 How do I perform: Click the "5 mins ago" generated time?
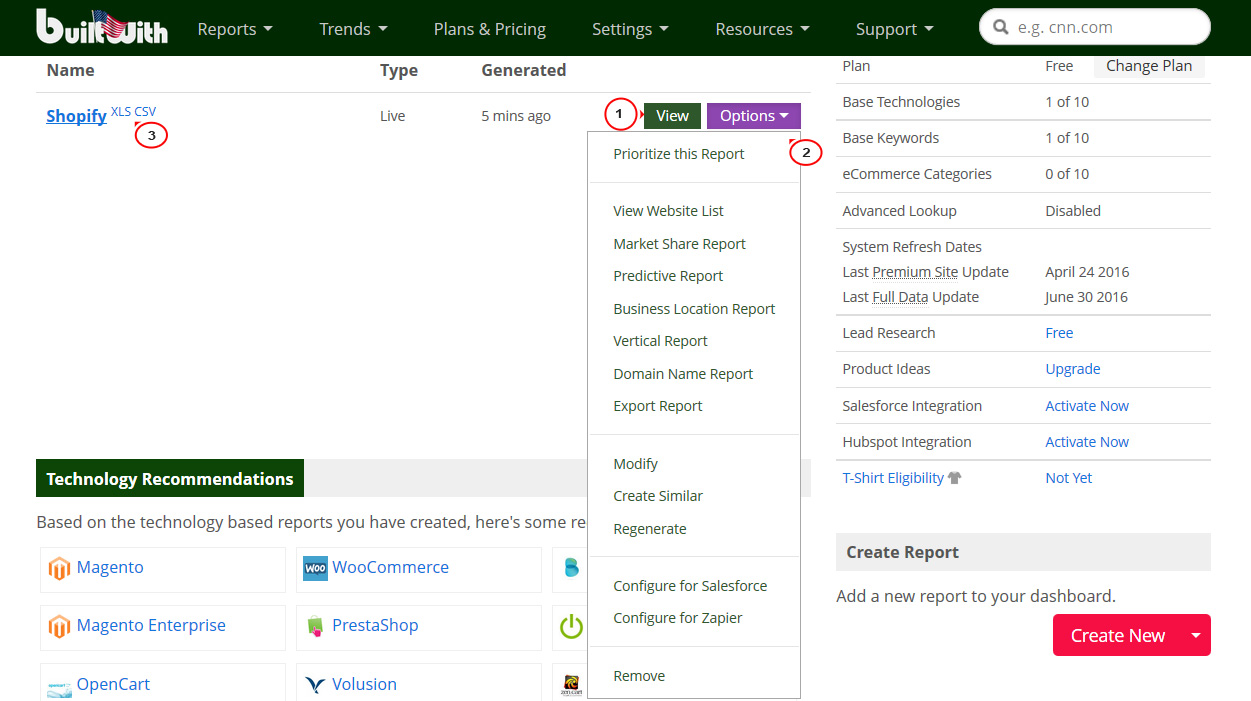516,116
